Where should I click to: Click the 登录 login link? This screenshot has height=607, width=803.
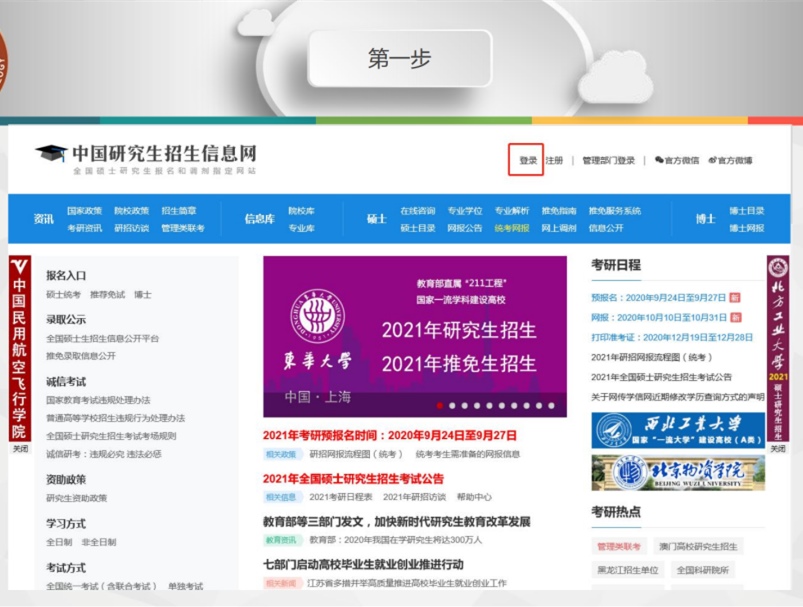pyautogui.click(x=528, y=160)
